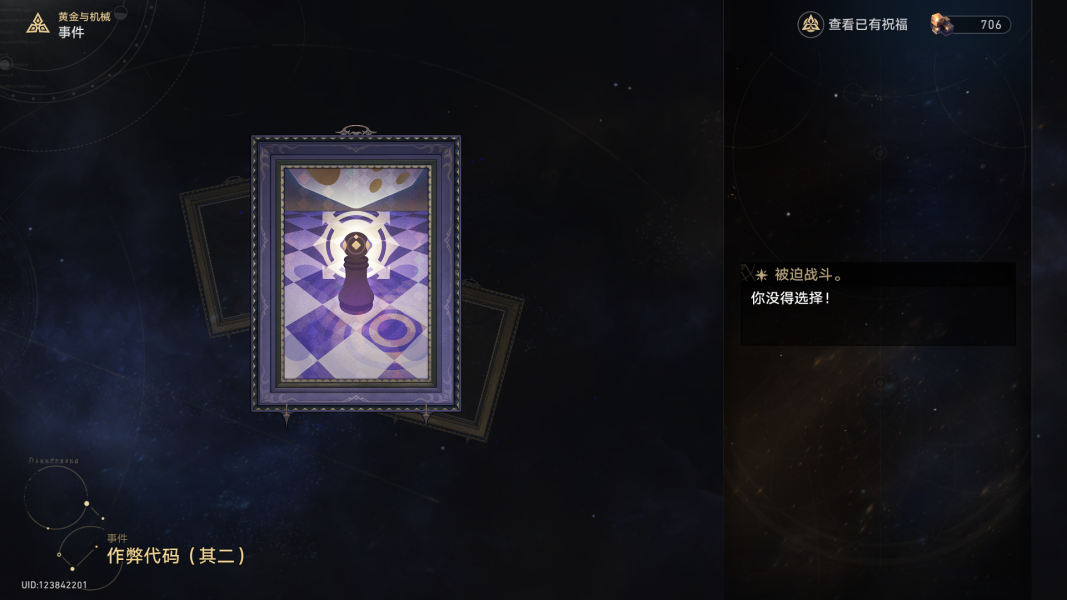Click the star icon before 被迫战斗
Viewport: 1067px width, 600px height.
pyautogui.click(x=761, y=275)
